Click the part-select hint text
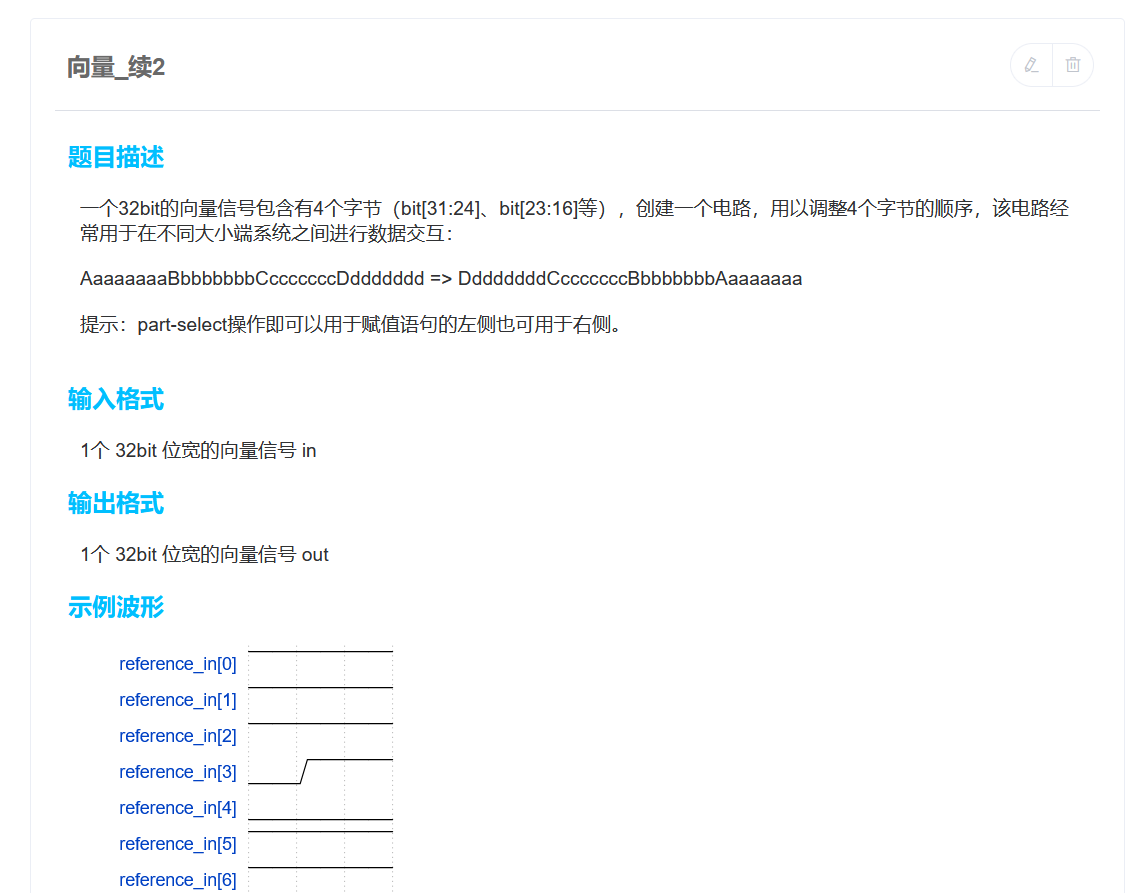 [x=350, y=325]
